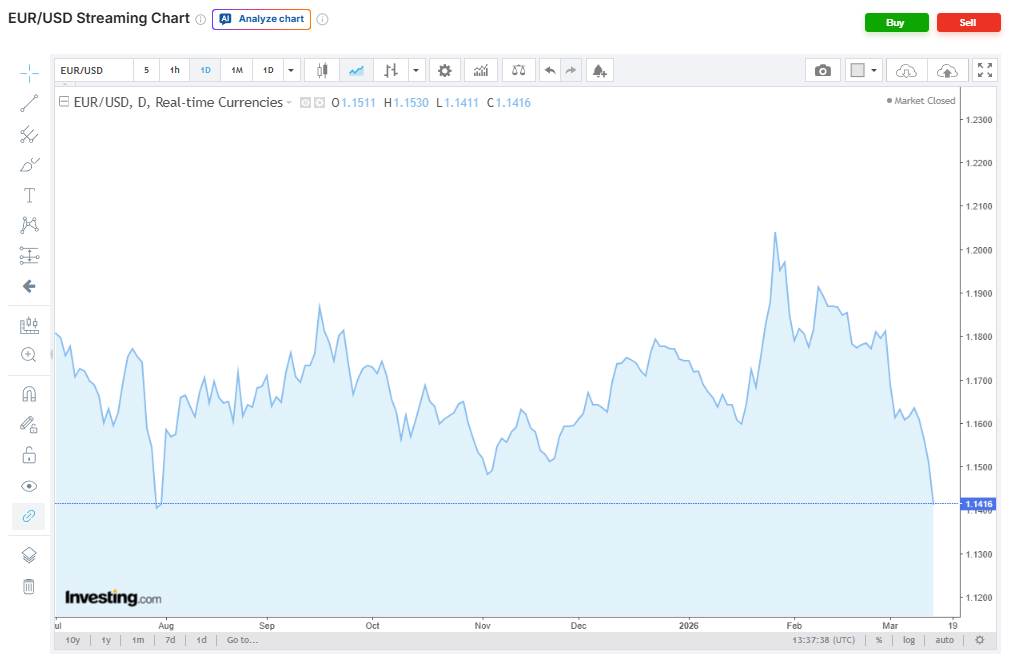Remove all drawings with trash icon
This screenshot has width=1013, height=657.
click(x=29, y=586)
